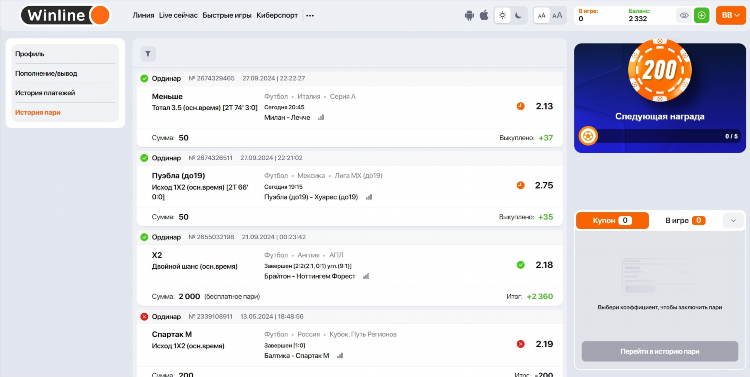Open statistics icon for Милан - Лечче
The width and height of the screenshot is (750, 377).
(321, 118)
